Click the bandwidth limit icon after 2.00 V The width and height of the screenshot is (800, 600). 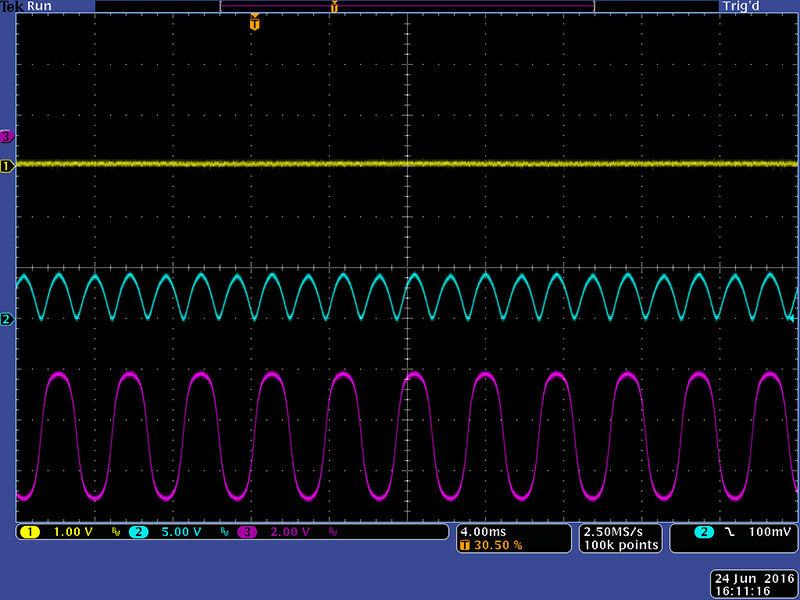(333, 533)
